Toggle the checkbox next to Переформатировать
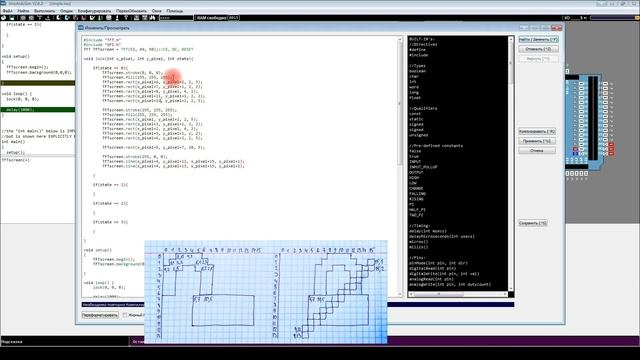Viewport: 640px width, 360px height. coord(125,315)
